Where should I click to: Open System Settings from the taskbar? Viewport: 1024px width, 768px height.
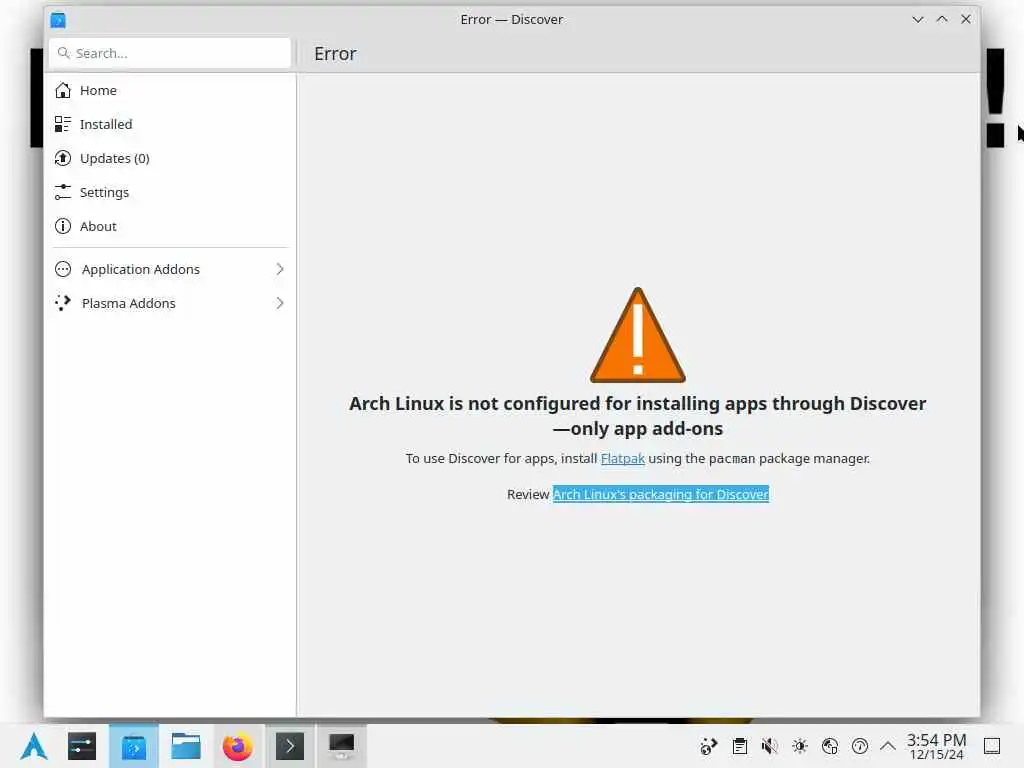(82, 746)
